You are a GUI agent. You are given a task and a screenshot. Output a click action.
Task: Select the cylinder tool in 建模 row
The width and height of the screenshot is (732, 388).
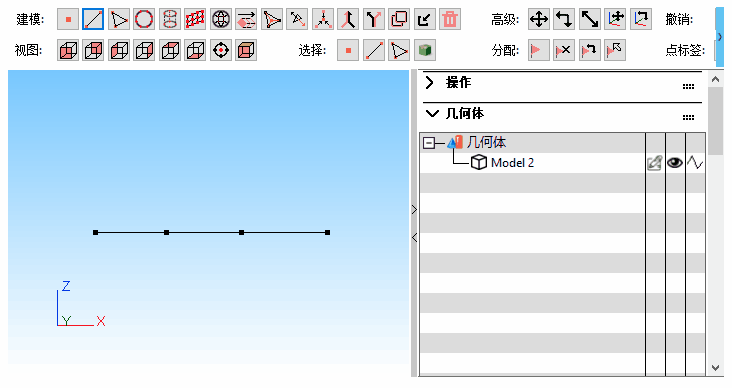(x=169, y=19)
